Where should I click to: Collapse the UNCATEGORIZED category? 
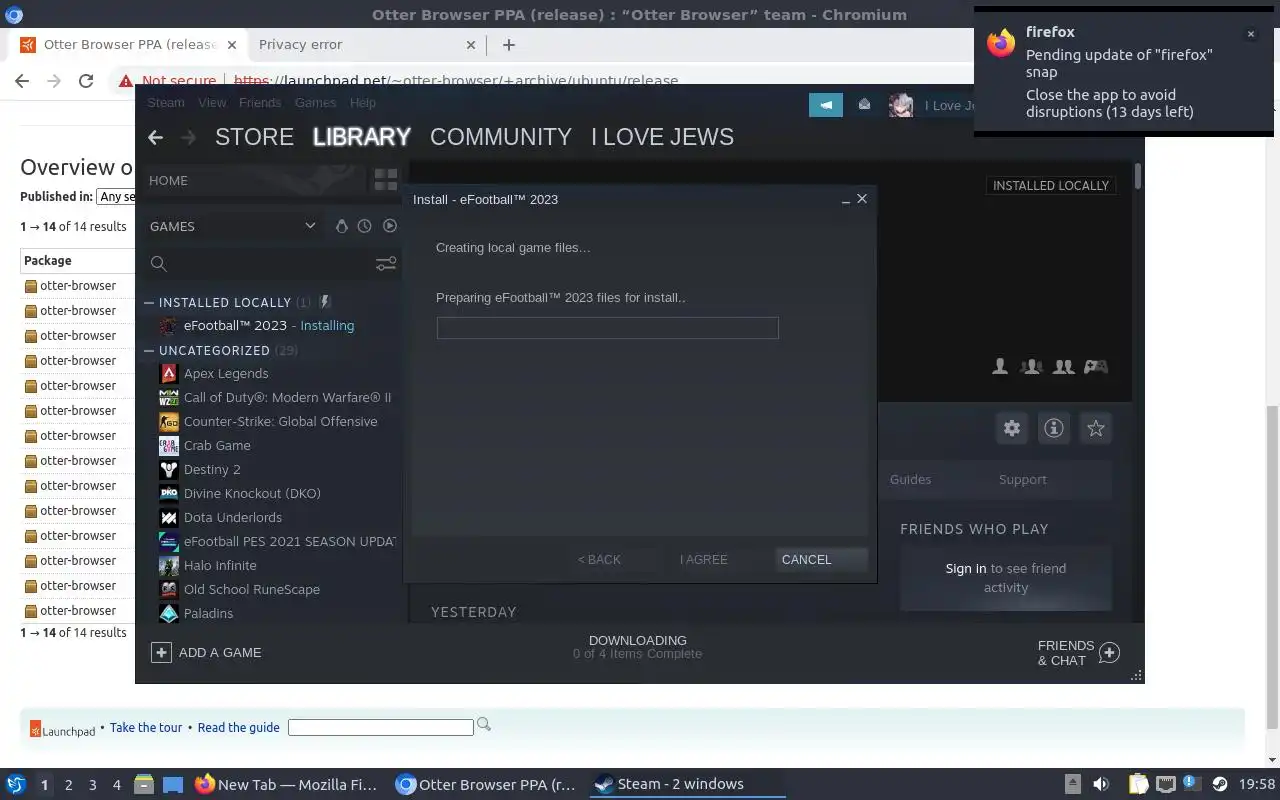(x=149, y=350)
